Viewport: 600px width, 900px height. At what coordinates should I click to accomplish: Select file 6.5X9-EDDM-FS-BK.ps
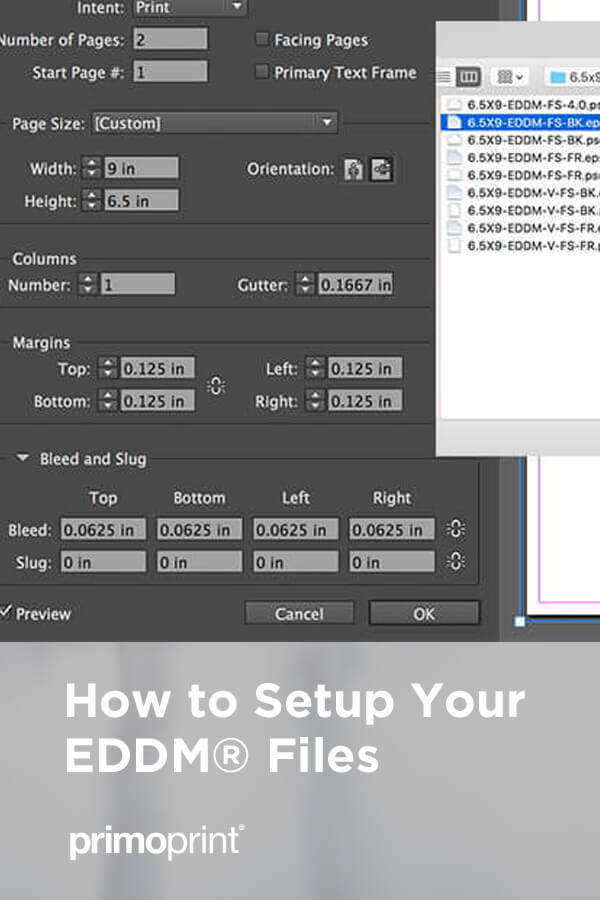tap(521, 140)
